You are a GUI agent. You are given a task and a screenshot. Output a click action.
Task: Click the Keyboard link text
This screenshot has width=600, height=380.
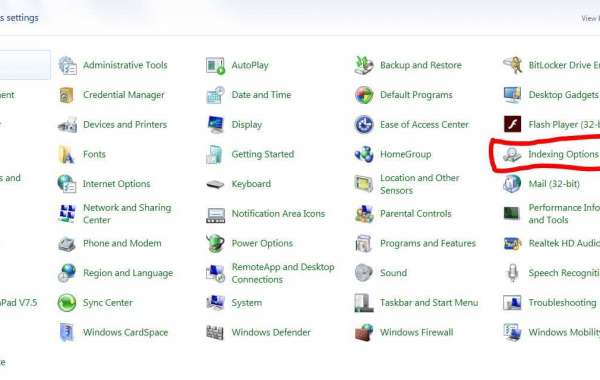click(251, 184)
